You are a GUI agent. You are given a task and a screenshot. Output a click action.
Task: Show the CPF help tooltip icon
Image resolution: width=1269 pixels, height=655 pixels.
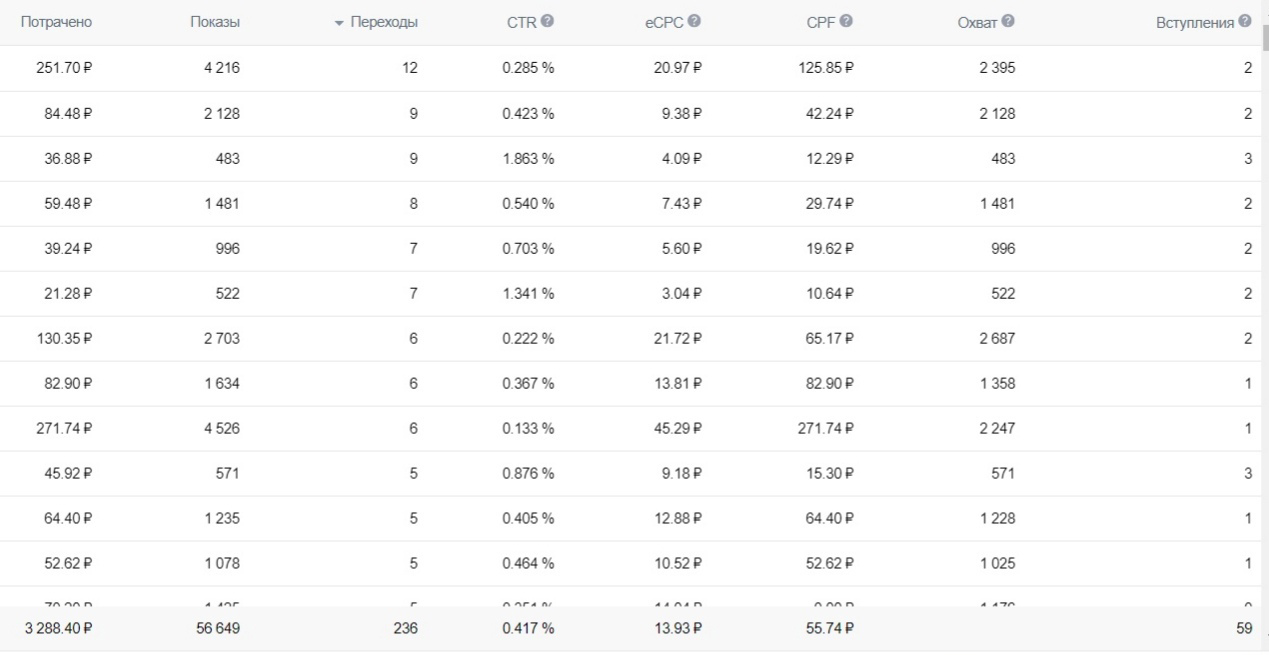pos(846,21)
